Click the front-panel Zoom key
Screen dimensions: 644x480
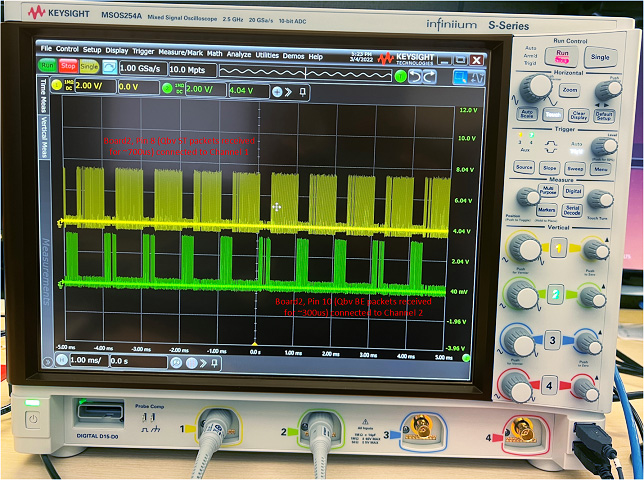(x=570, y=90)
